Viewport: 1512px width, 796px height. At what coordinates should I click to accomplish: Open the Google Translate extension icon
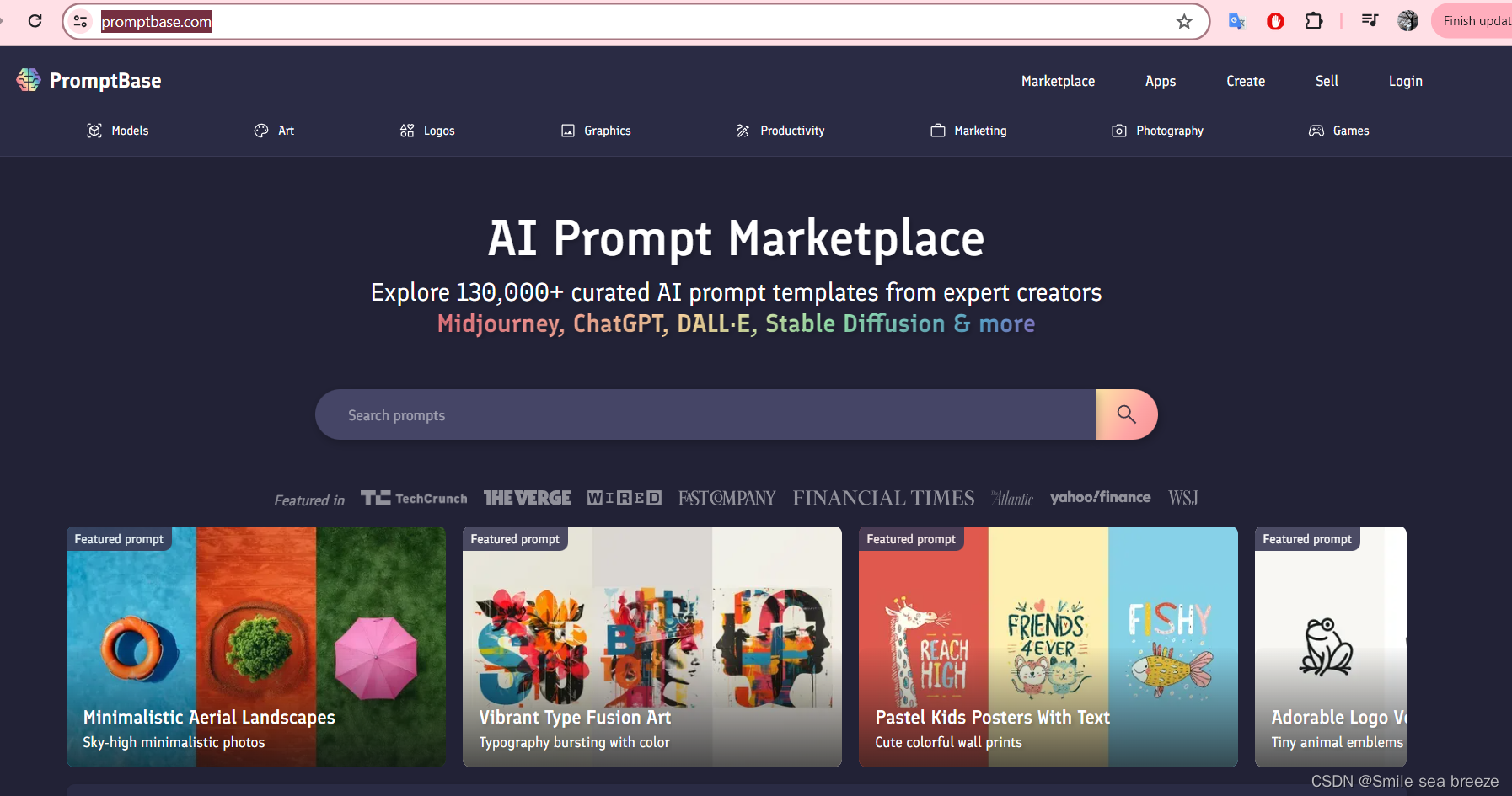click(1236, 21)
